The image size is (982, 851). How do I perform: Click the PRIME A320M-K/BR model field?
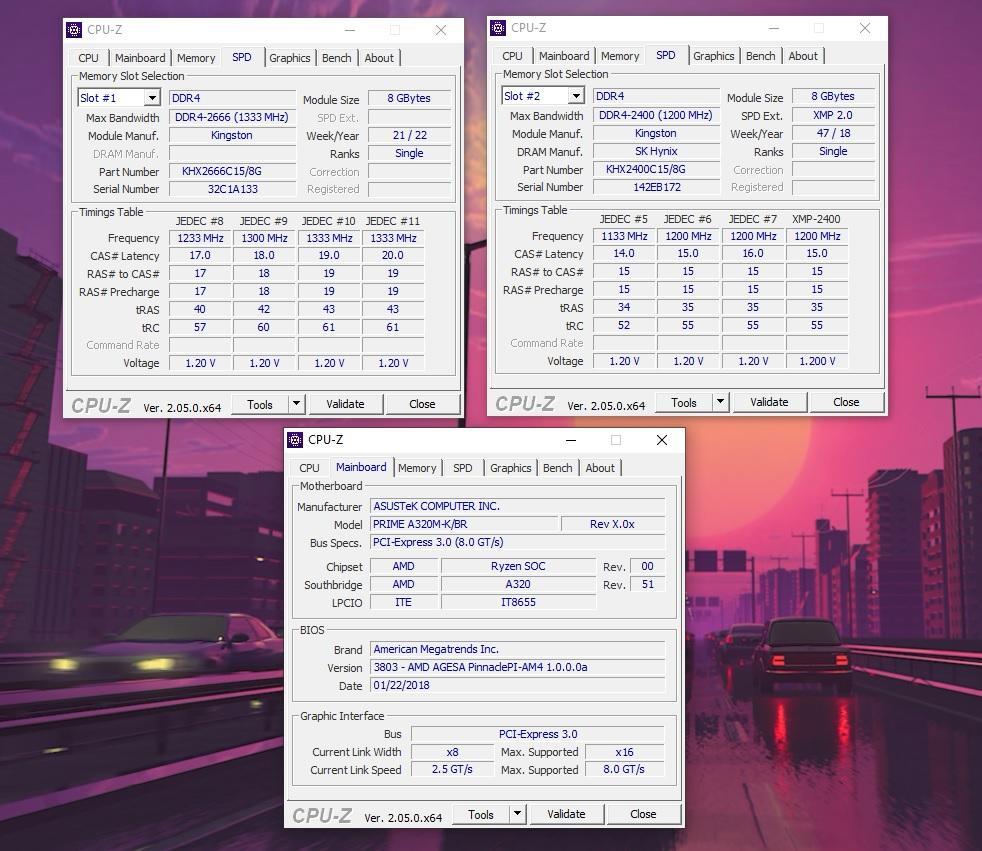pyautogui.click(x=464, y=524)
